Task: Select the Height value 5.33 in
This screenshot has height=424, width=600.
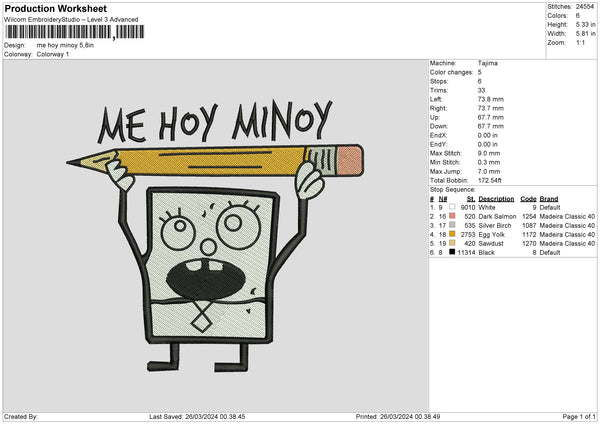Action: coord(585,24)
